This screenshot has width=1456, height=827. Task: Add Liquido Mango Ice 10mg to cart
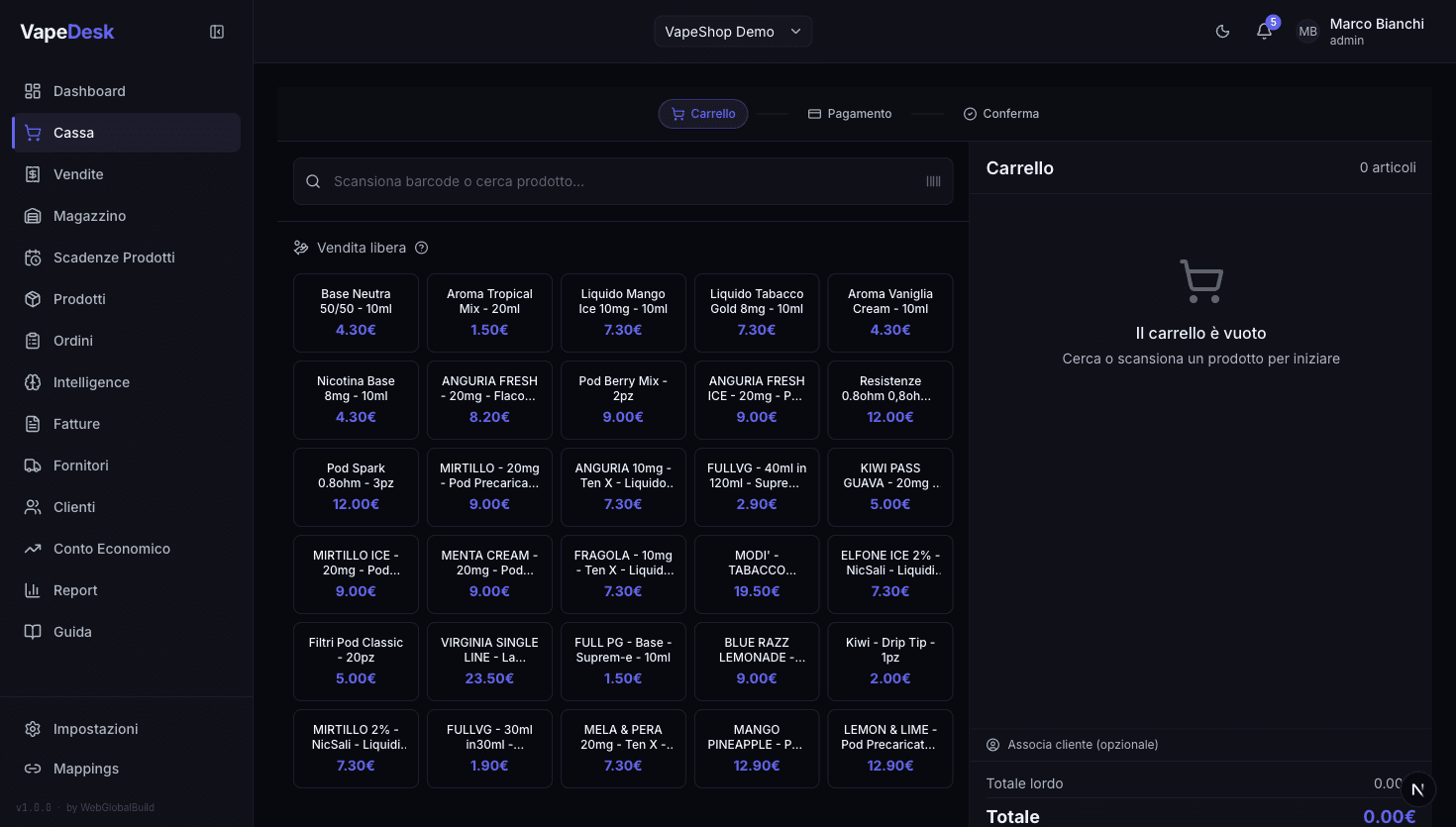[x=623, y=312]
